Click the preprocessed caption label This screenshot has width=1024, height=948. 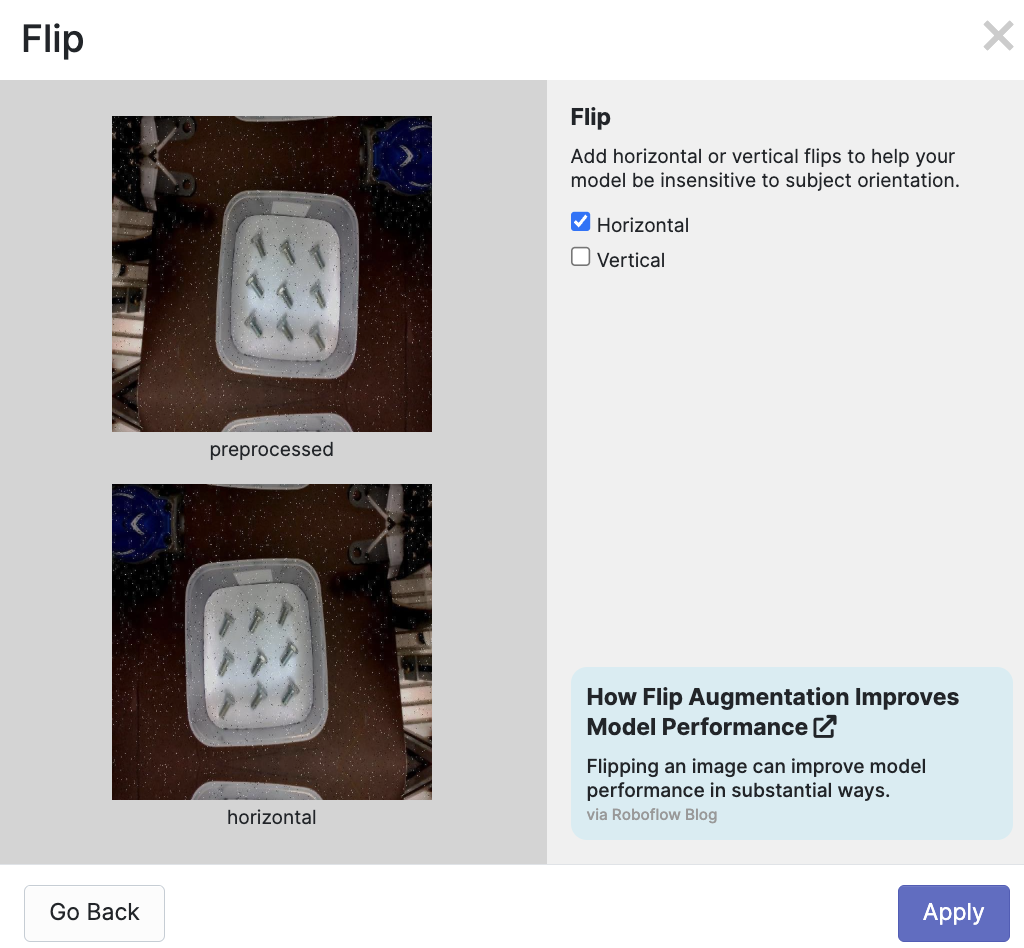coord(271,449)
